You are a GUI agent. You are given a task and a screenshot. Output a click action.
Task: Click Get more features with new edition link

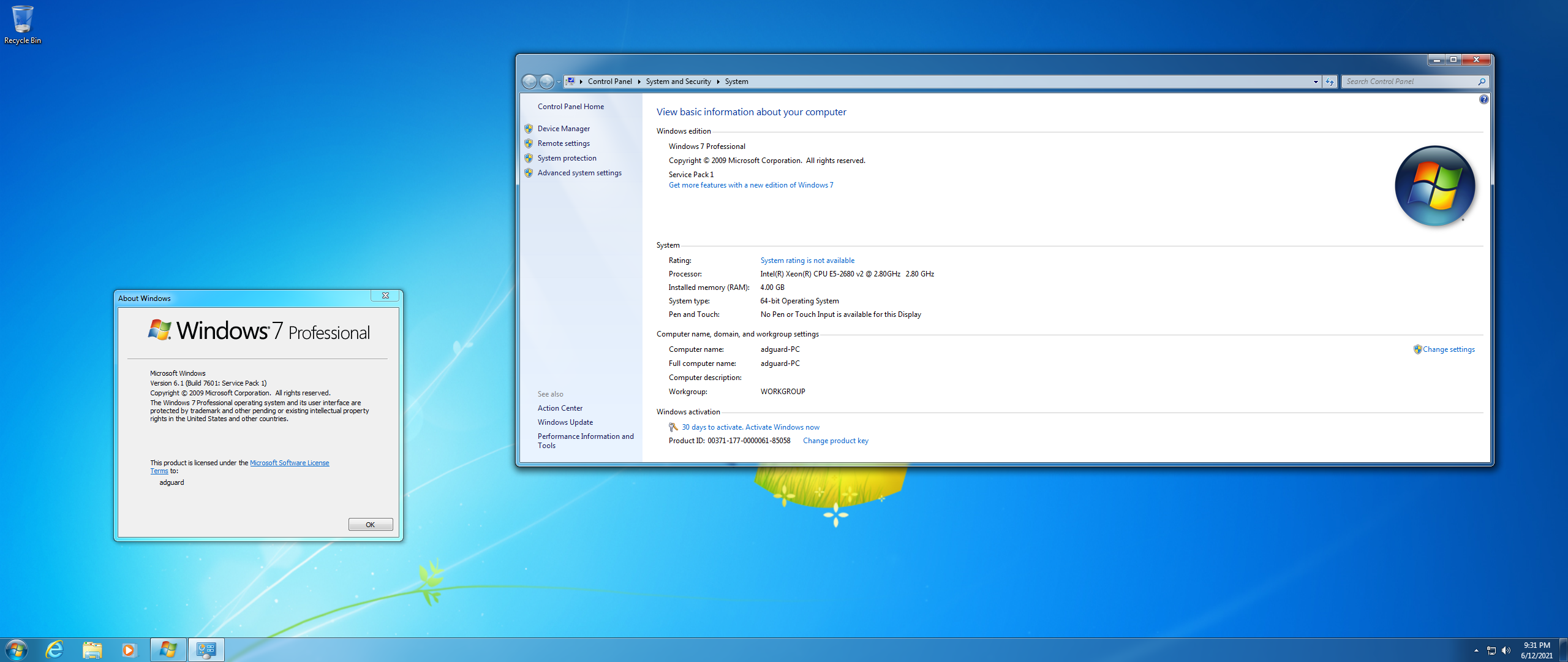pyautogui.click(x=751, y=185)
